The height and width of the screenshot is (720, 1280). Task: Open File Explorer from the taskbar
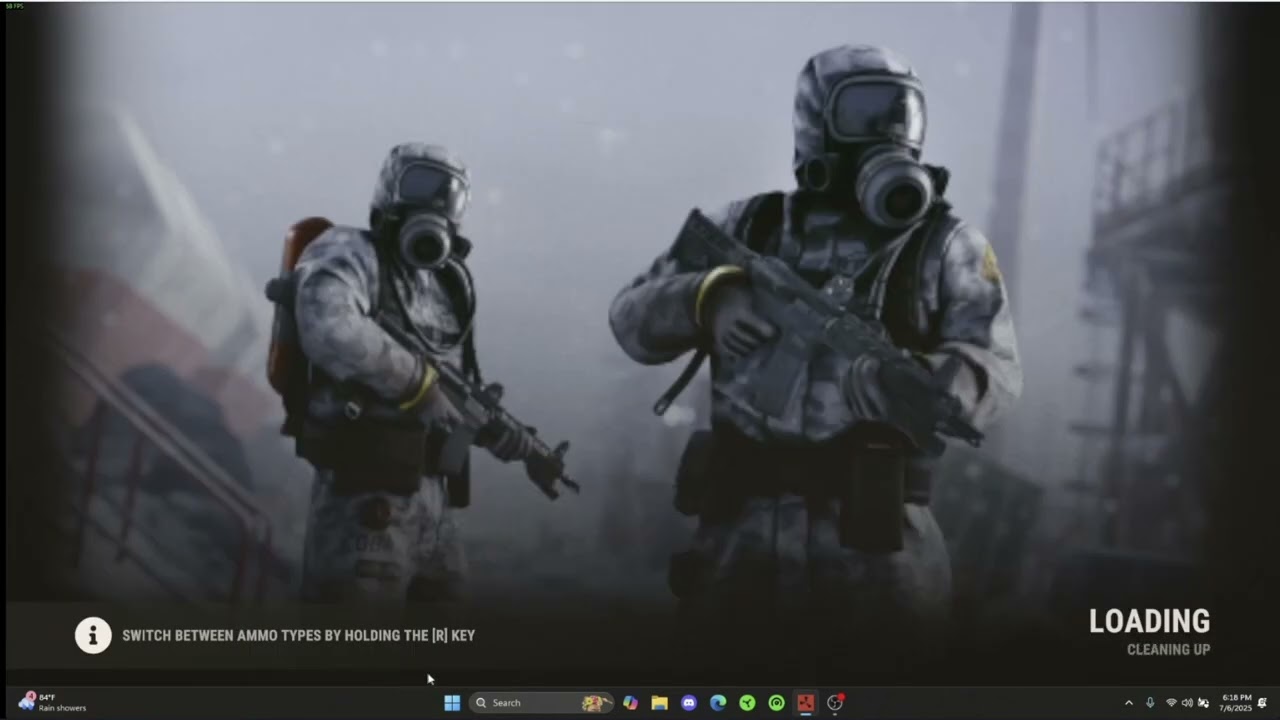659,703
